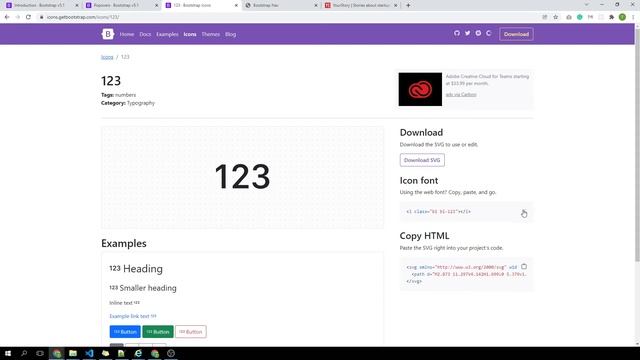Screen dimensions: 640x360
Task: Click the share page icon in the address bar
Action: coord(544,17)
